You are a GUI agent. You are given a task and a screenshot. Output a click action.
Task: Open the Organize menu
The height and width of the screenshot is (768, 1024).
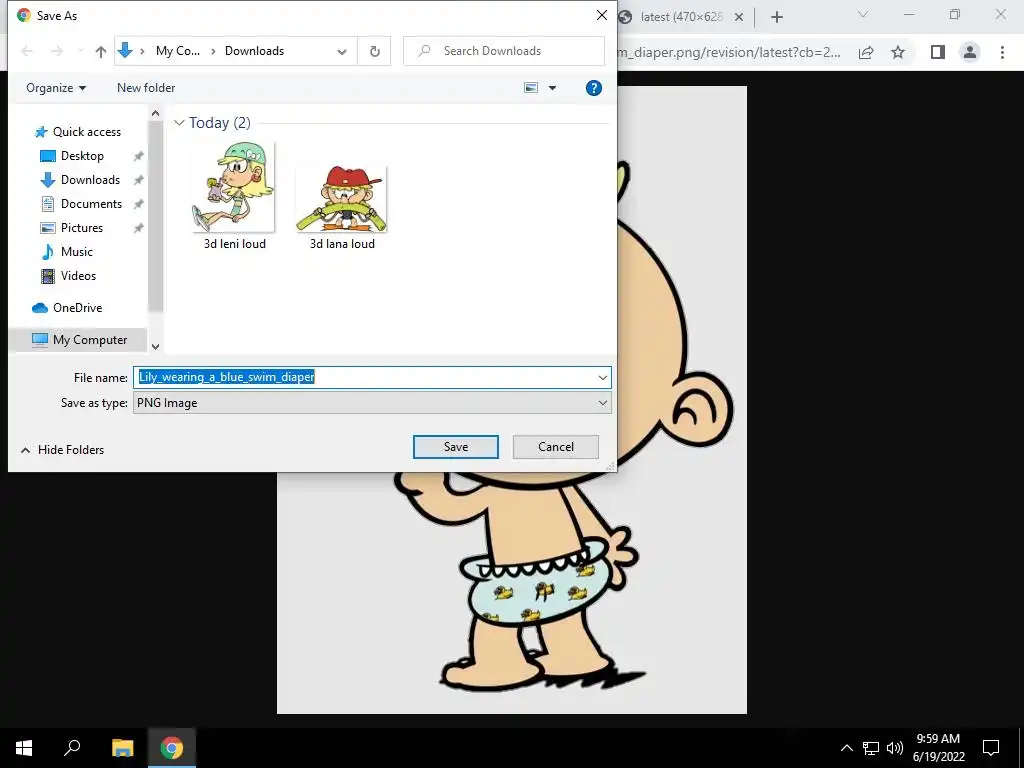(56, 88)
